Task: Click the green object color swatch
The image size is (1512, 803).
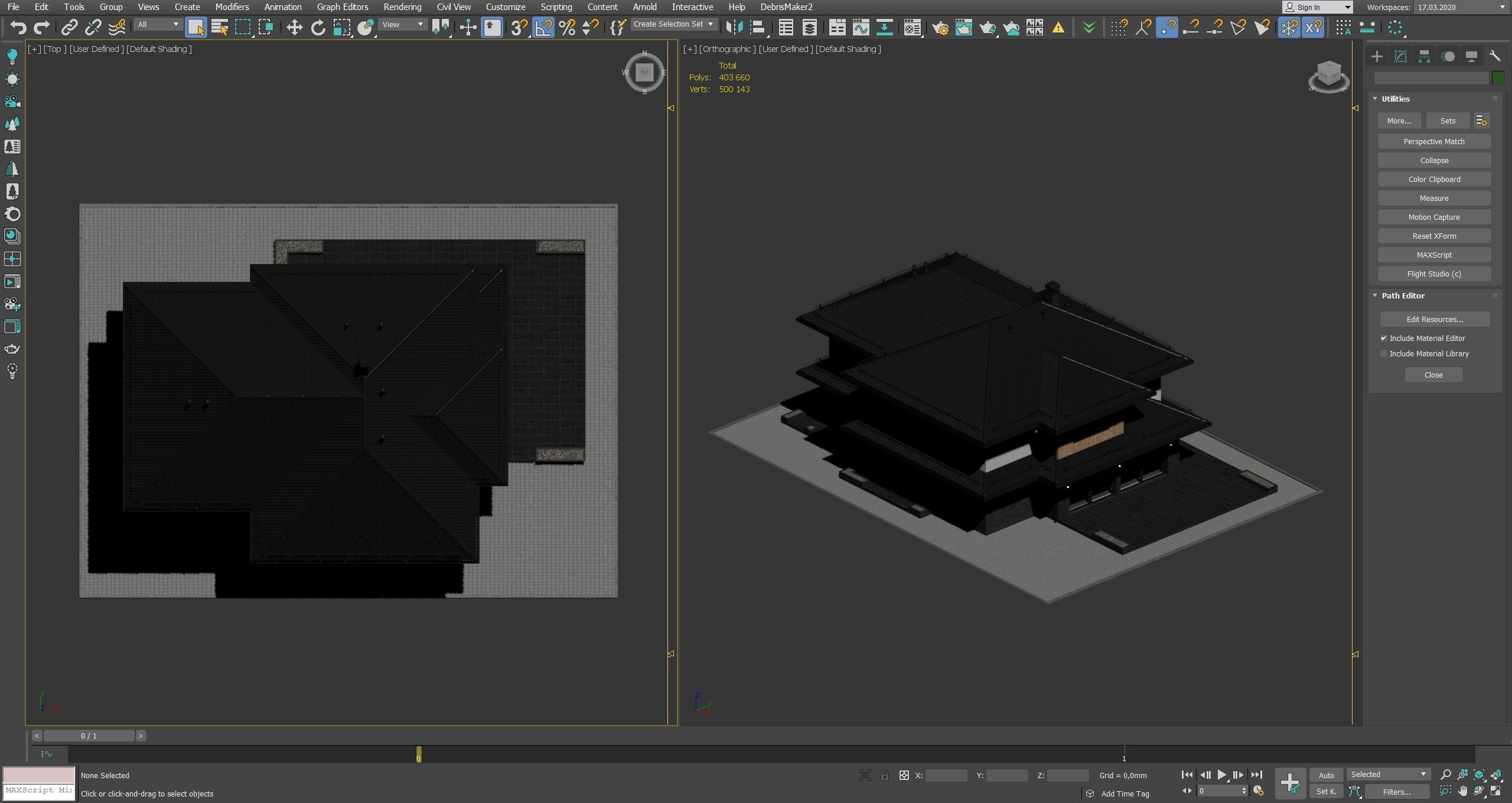Action: pyautogui.click(x=1498, y=78)
